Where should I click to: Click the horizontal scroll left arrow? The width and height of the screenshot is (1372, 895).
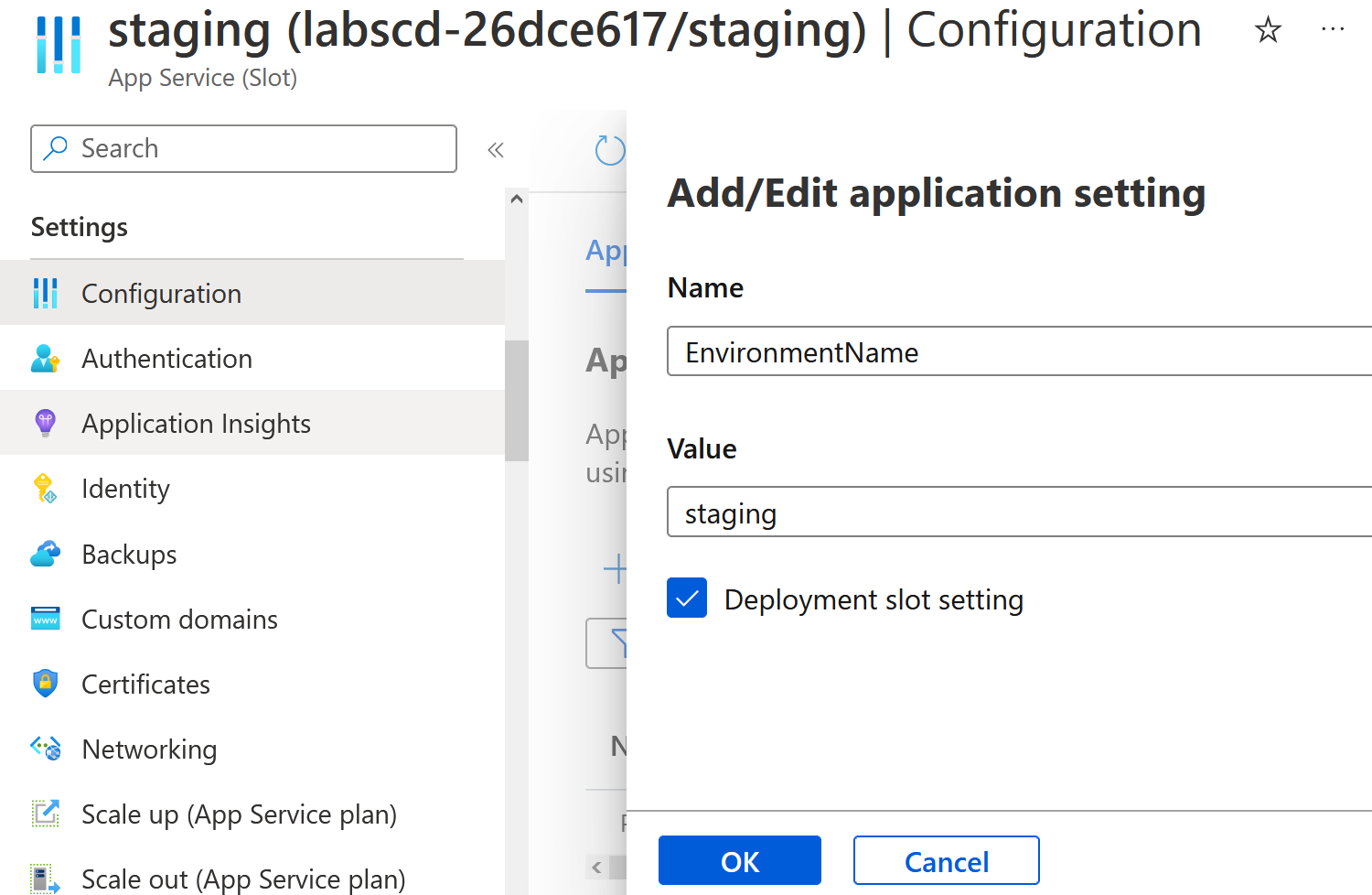(596, 867)
